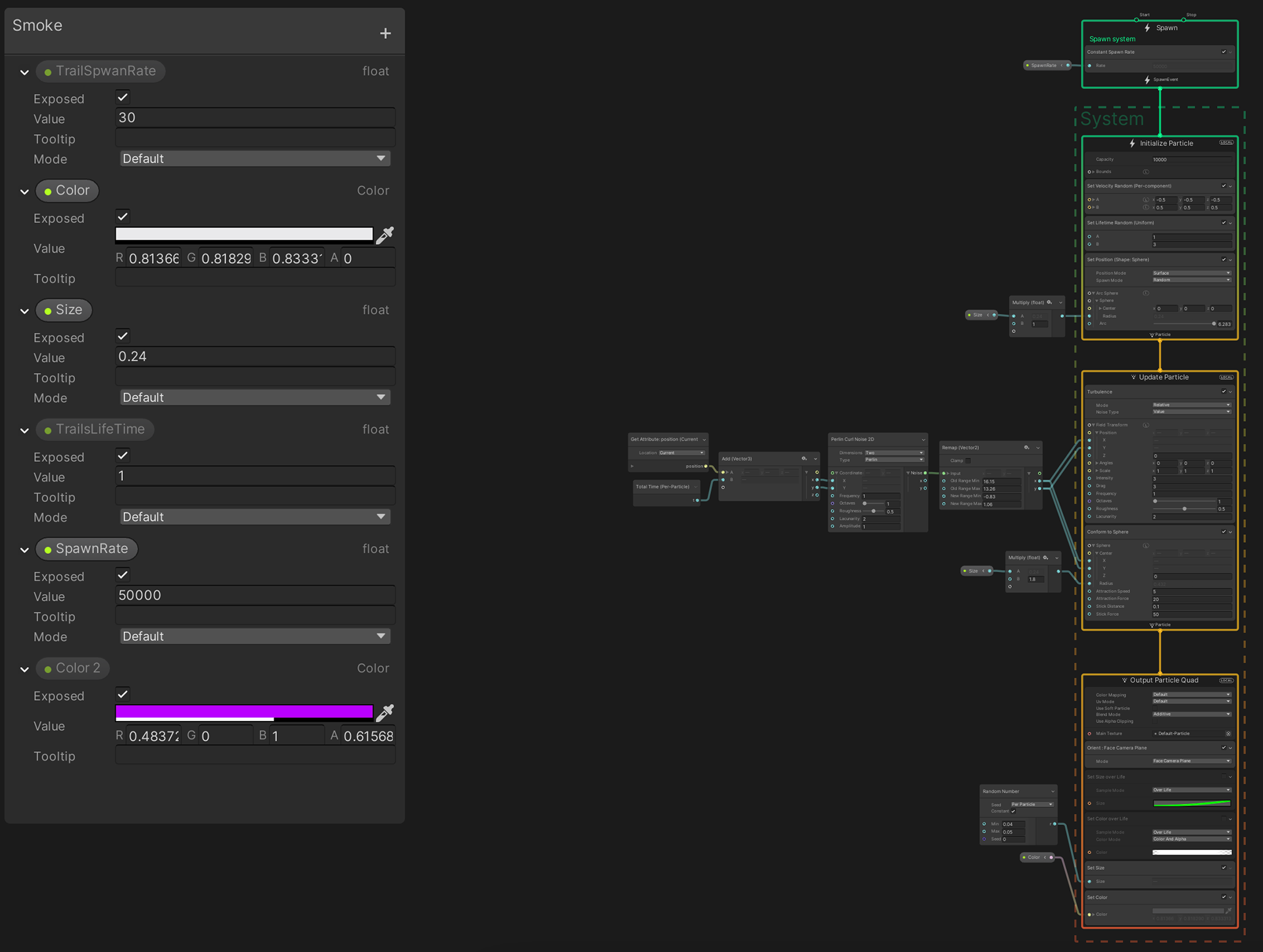The width and height of the screenshot is (1263, 952).
Task: Click the LOCAL space badge on Update Particle
Action: coord(1226,377)
